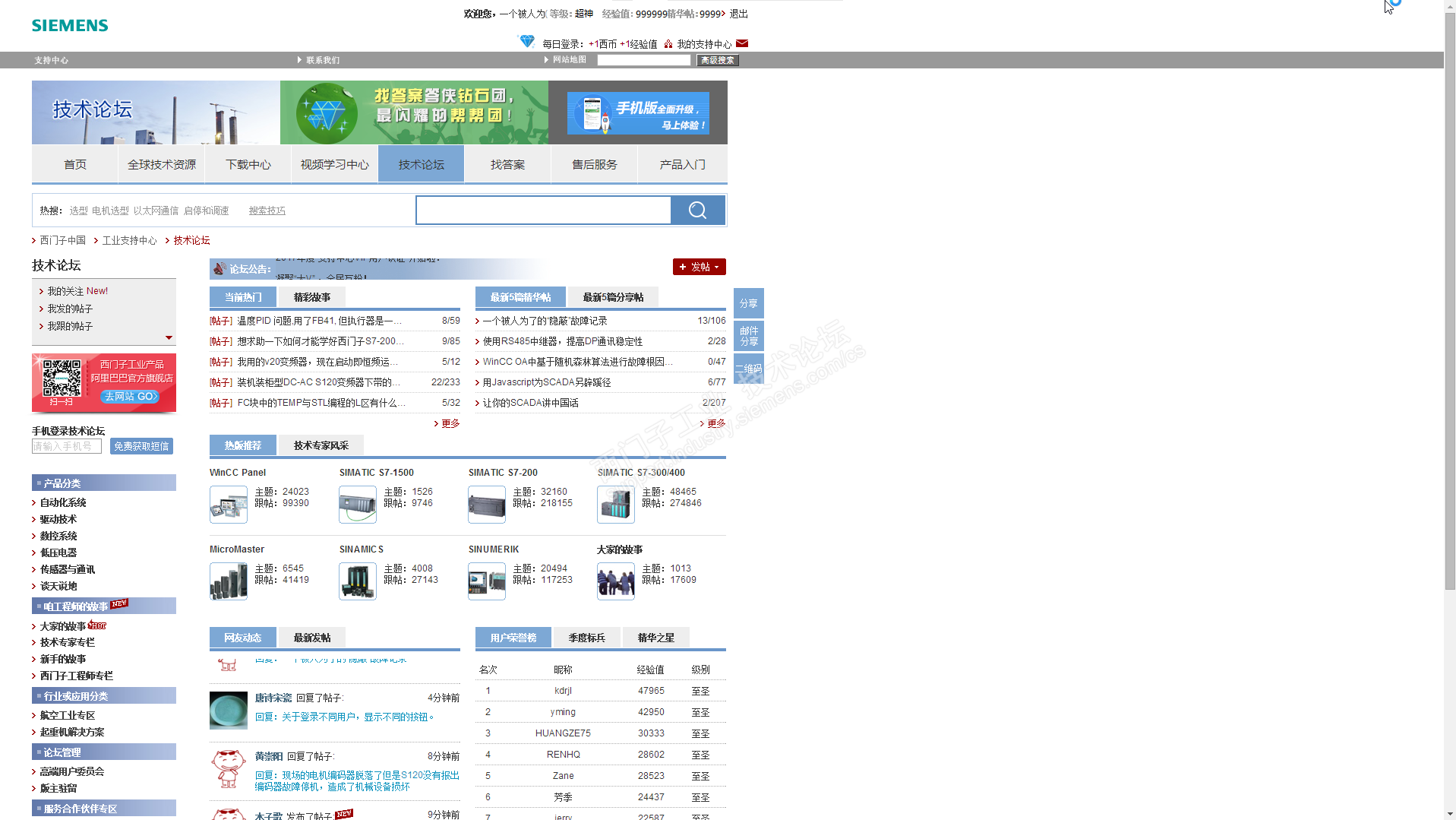Click the mobile version upgrade banner
Screen dimensions: 1456x820
[638, 113]
